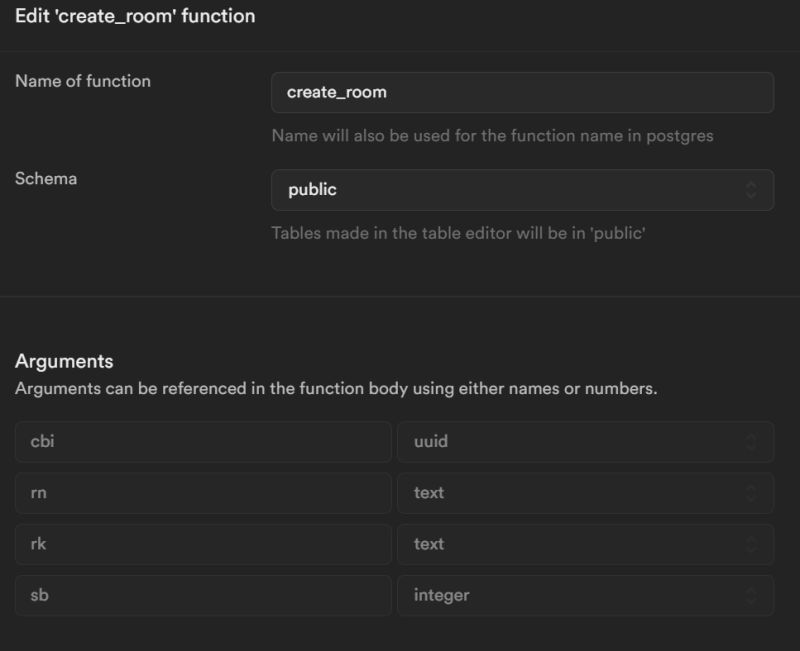This screenshot has height=651, width=800.
Task: Open the Schema dropdown showing 'public'
Action: point(520,189)
